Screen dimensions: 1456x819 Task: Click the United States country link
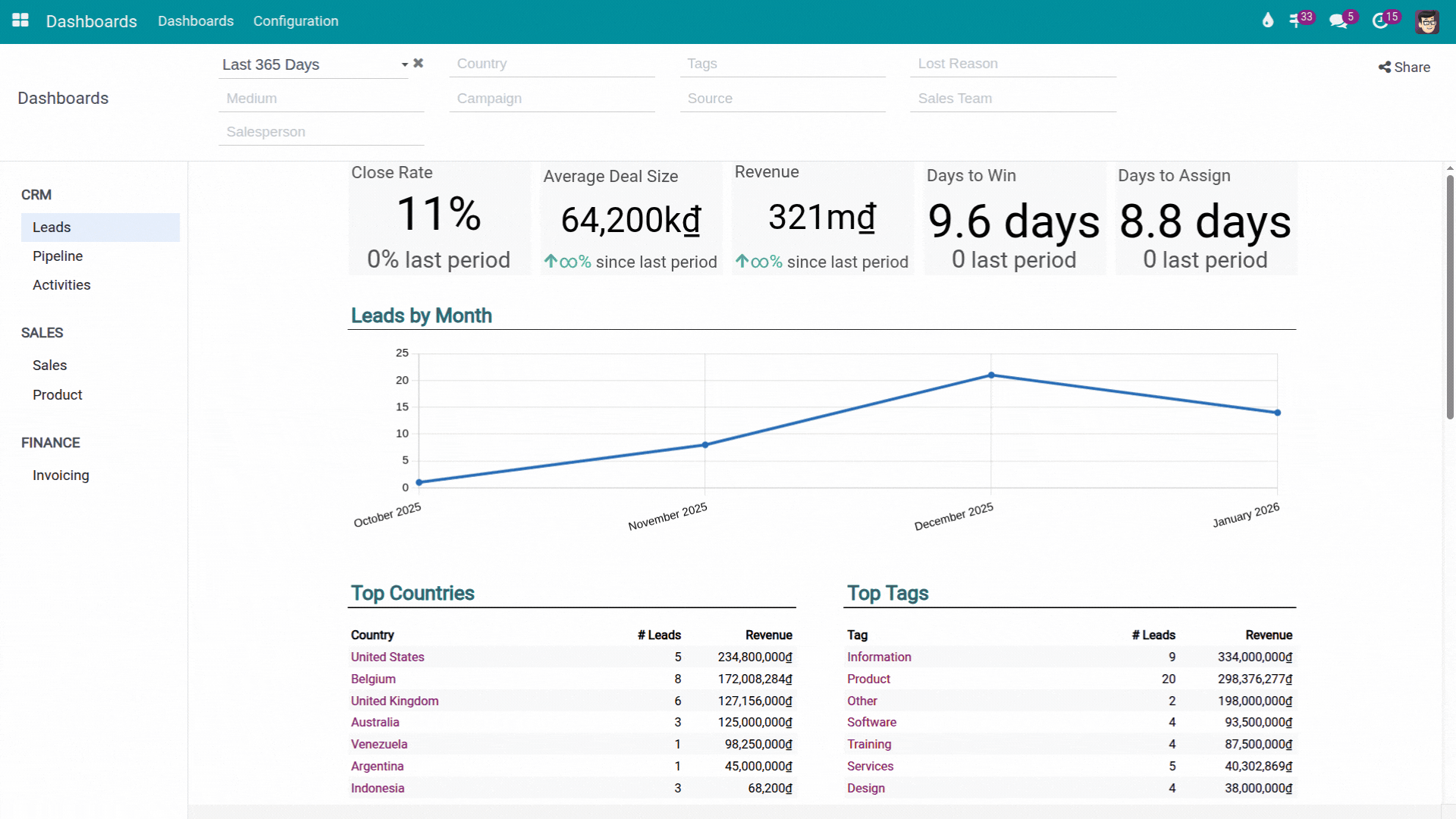click(387, 657)
